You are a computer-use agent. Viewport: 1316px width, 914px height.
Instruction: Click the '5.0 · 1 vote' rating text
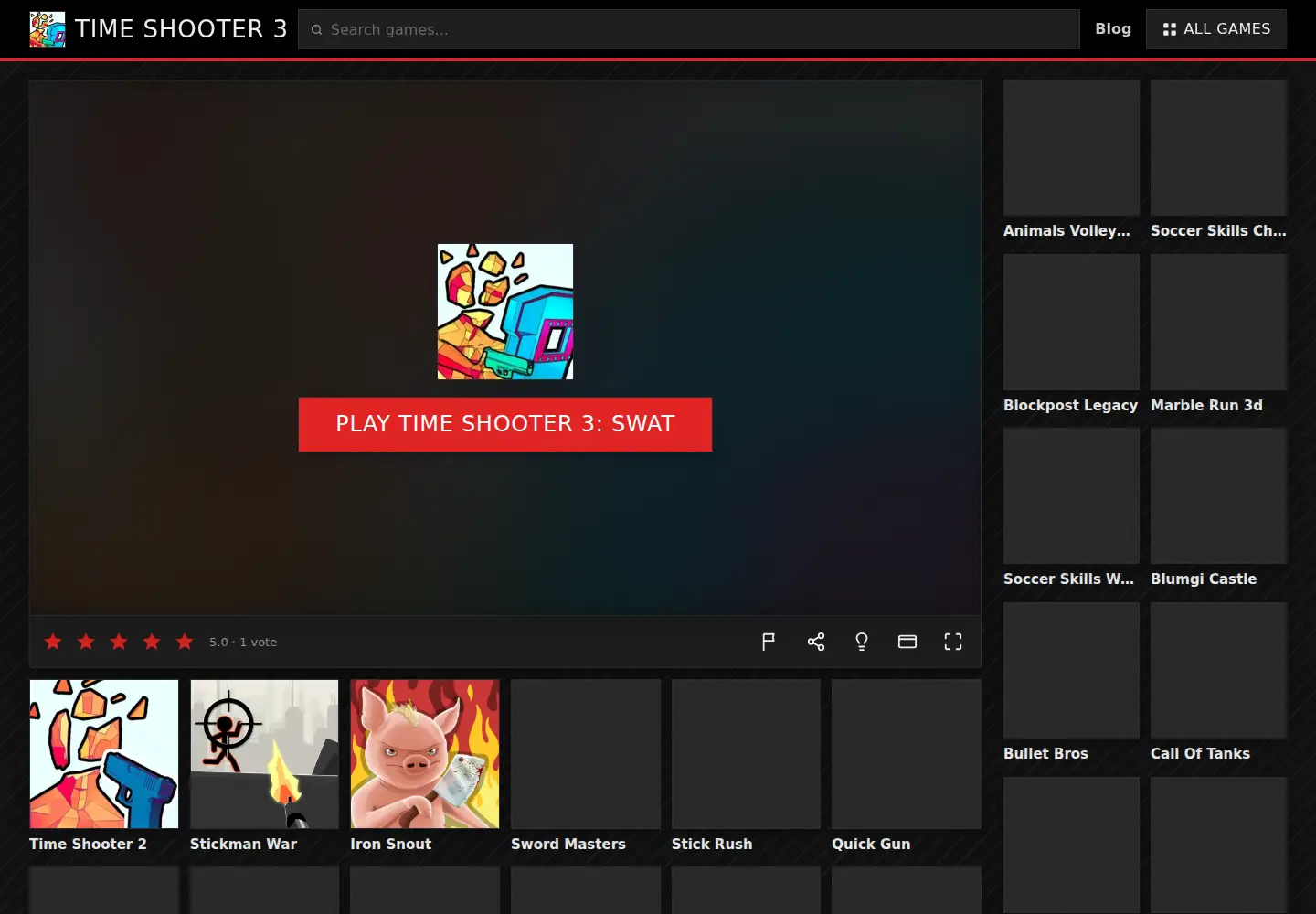pos(243,642)
